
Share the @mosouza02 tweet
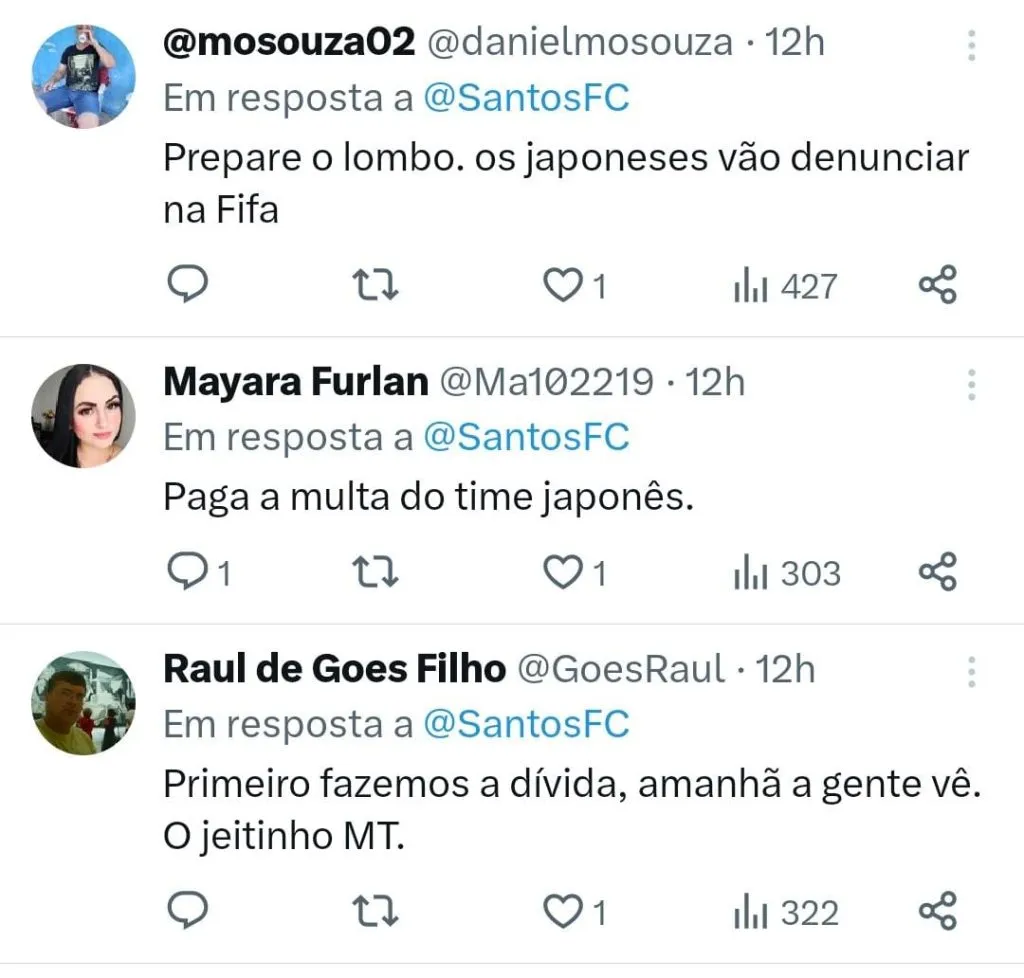[937, 287]
